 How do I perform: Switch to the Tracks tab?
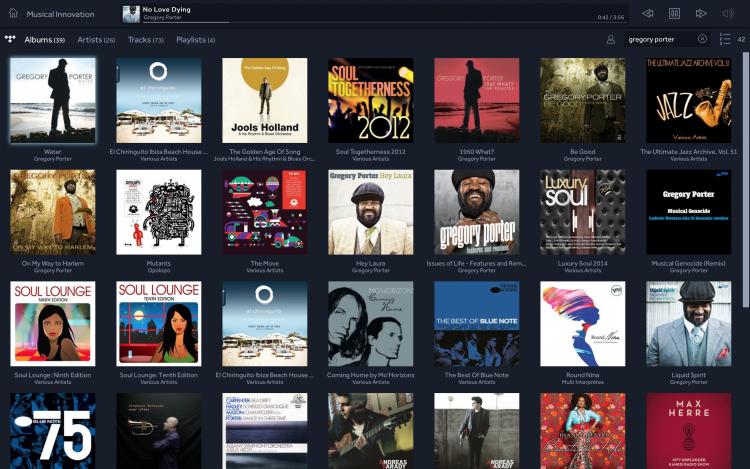pos(145,40)
